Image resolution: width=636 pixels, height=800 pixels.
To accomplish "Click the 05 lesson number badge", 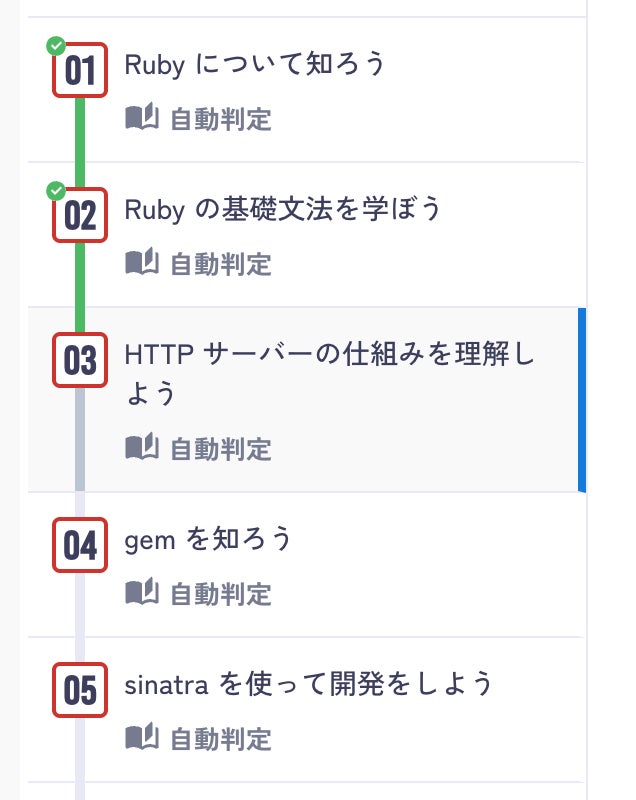I will tap(79, 690).
